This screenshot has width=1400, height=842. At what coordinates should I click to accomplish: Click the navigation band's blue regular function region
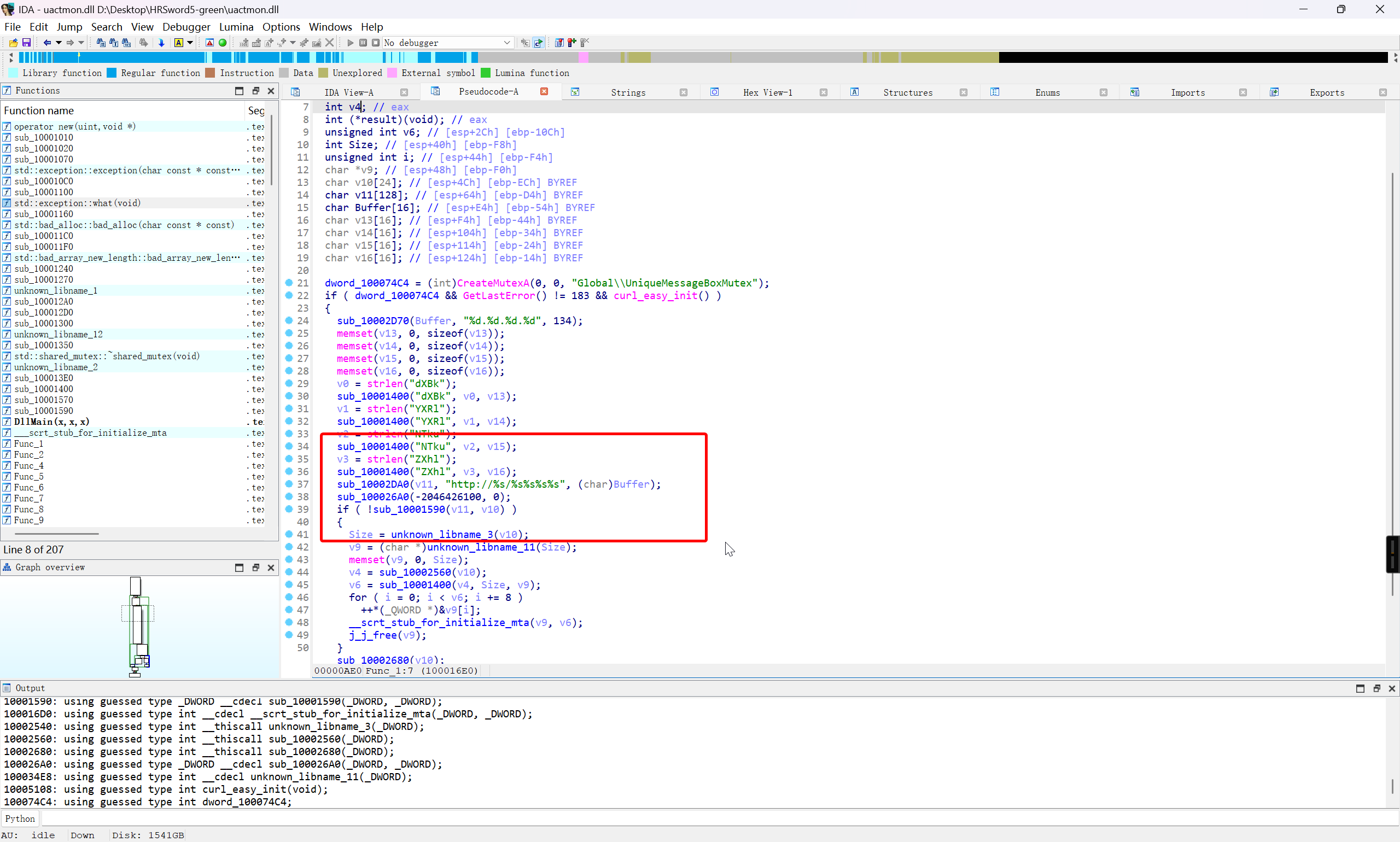coord(142,57)
